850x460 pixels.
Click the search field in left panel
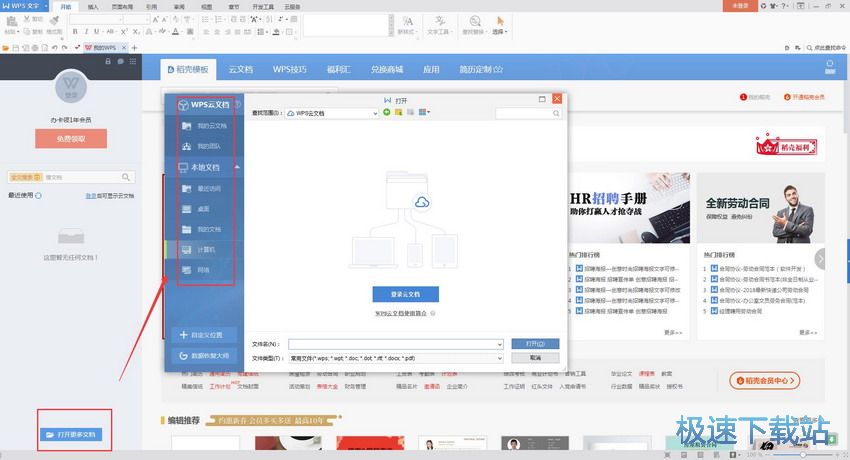[x=71, y=177]
